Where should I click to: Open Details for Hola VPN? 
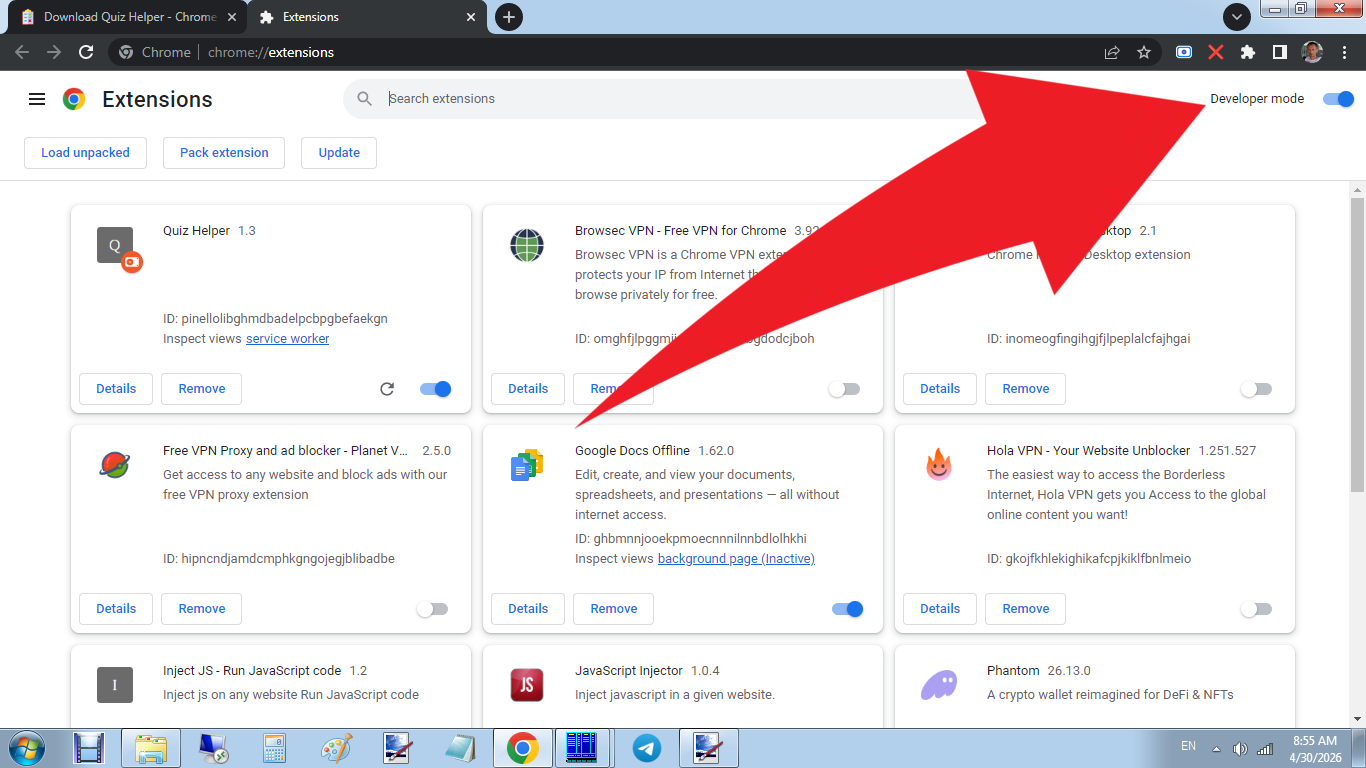point(940,609)
